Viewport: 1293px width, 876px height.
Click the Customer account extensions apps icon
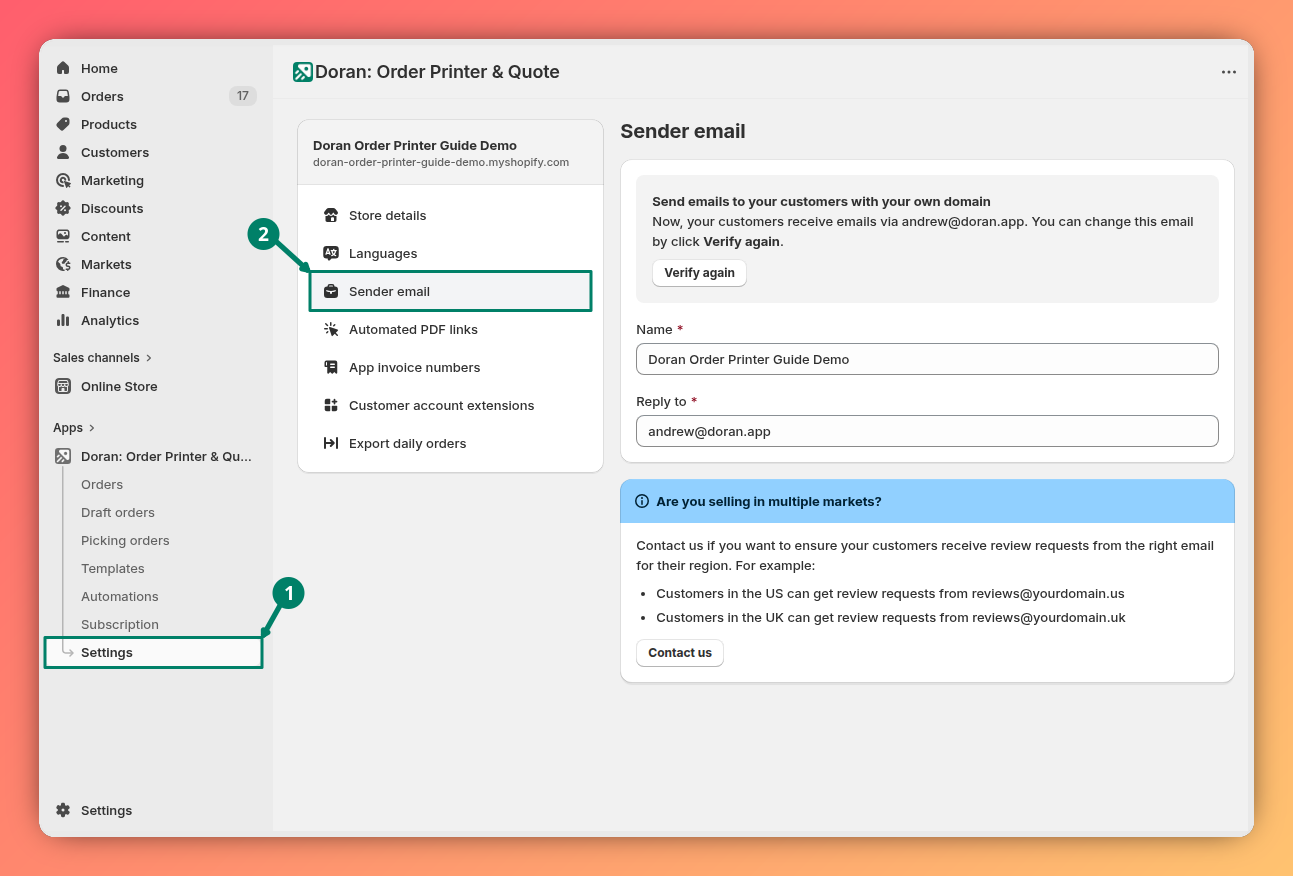click(x=331, y=405)
